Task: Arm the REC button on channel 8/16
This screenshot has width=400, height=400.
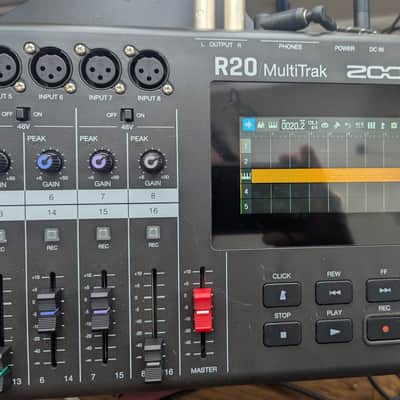Action: (x=153, y=232)
